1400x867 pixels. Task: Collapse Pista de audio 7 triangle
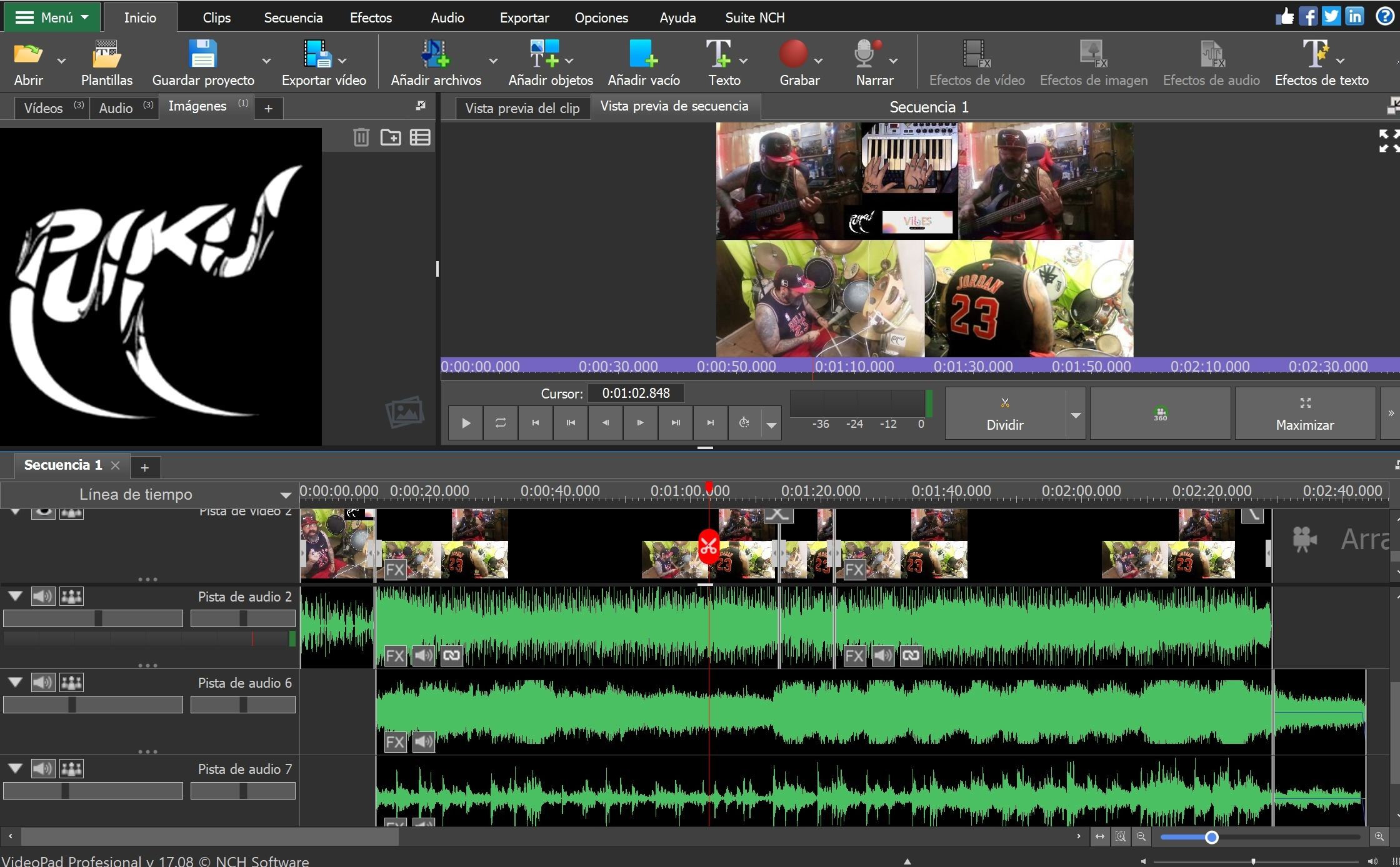(x=15, y=768)
